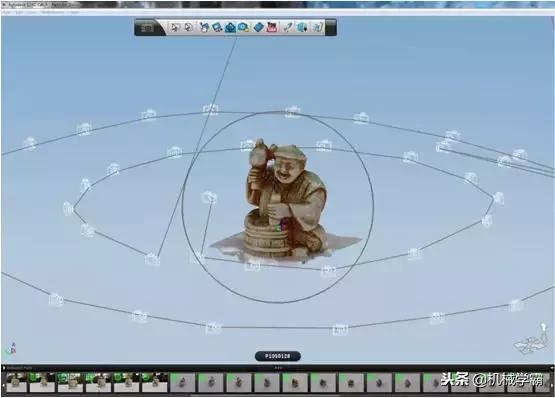Select the camera marker at the diagonal line's lower end
The width and height of the screenshot is (555, 398).
(152, 259)
